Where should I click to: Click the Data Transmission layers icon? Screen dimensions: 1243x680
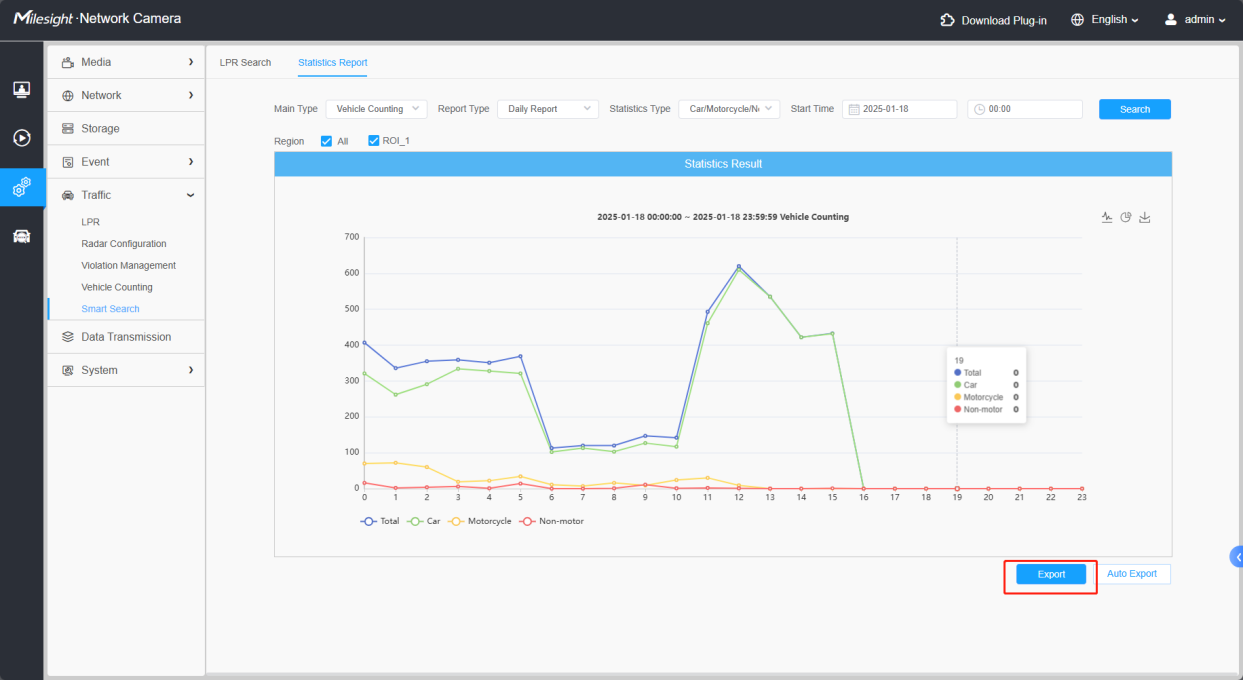68,337
